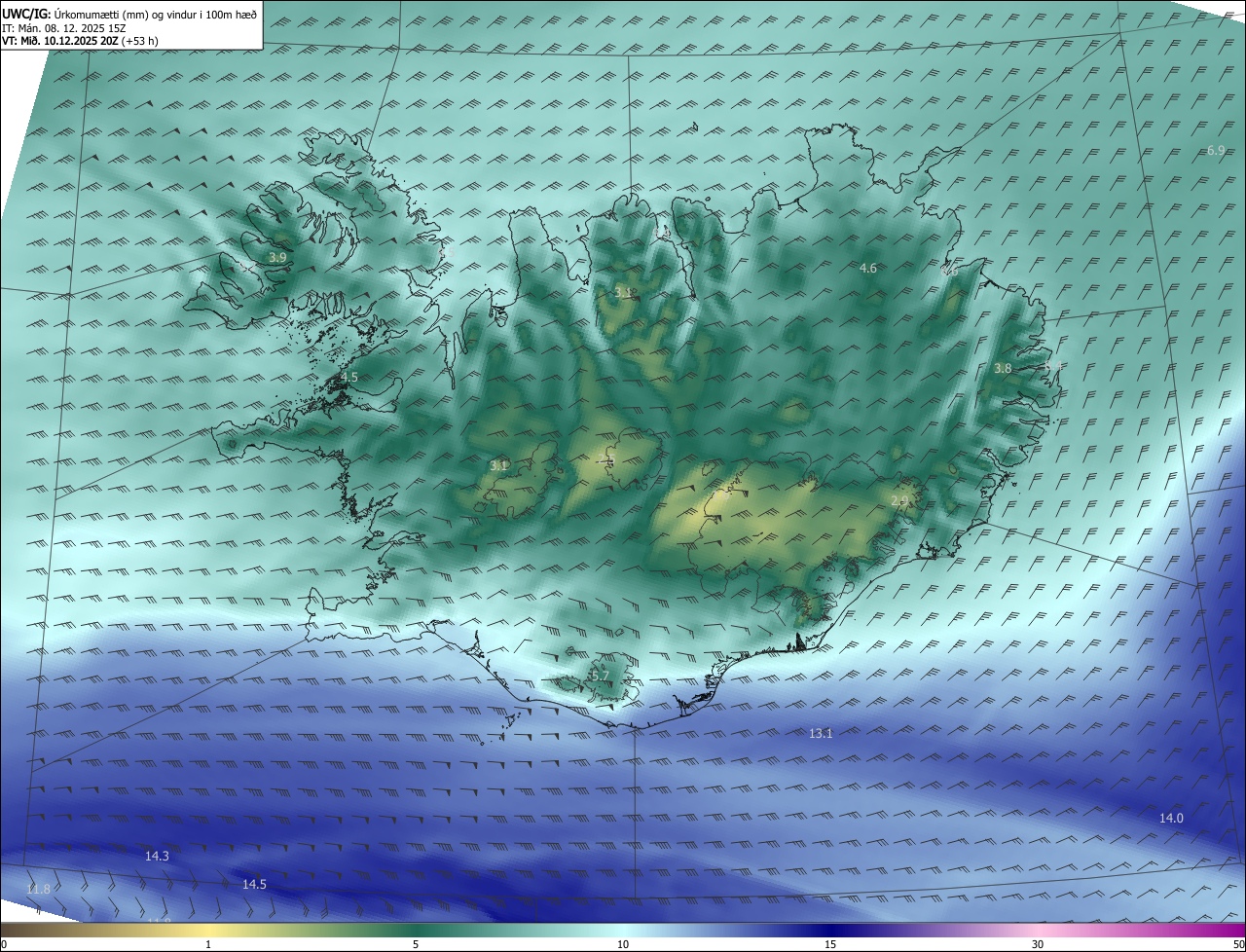
Task: Select the IT initial time line
Action: pyautogui.click(x=63, y=27)
